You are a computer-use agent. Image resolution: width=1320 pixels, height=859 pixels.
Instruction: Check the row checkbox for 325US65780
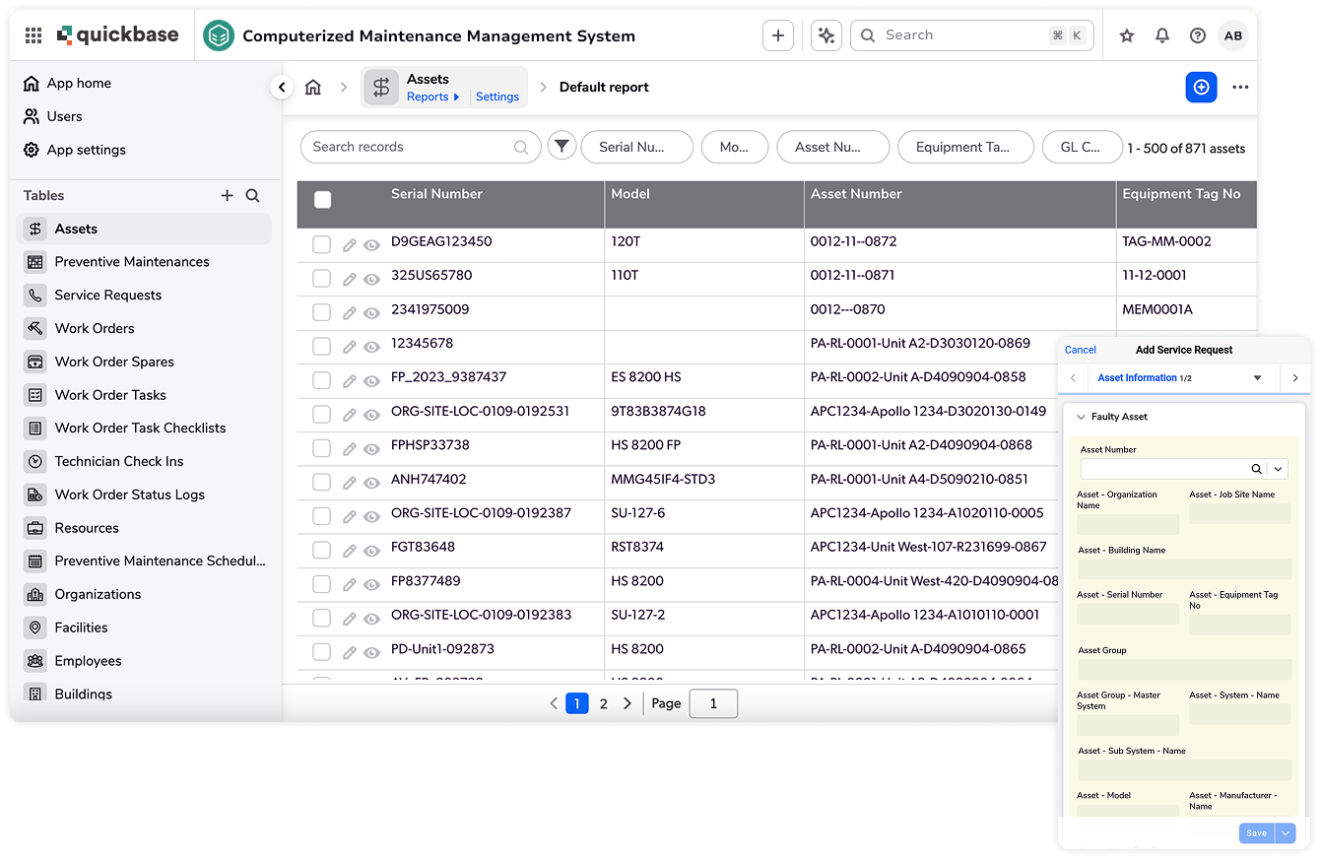tap(321, 277)
